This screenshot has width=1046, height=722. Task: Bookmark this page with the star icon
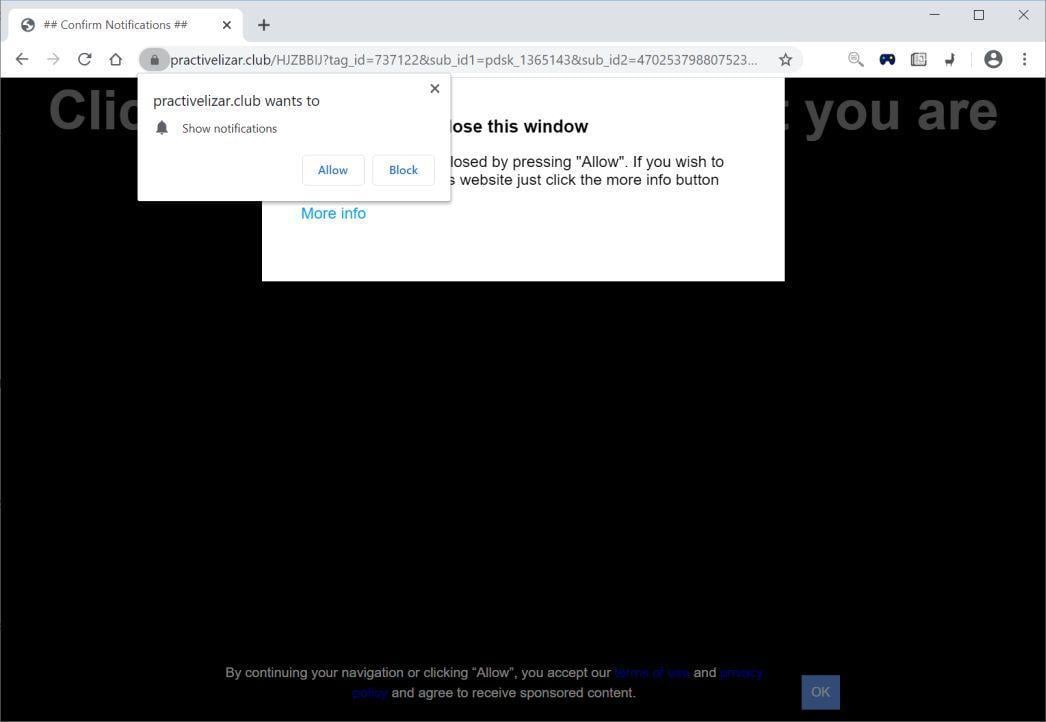pyautogui.click(x=785, y=60)
